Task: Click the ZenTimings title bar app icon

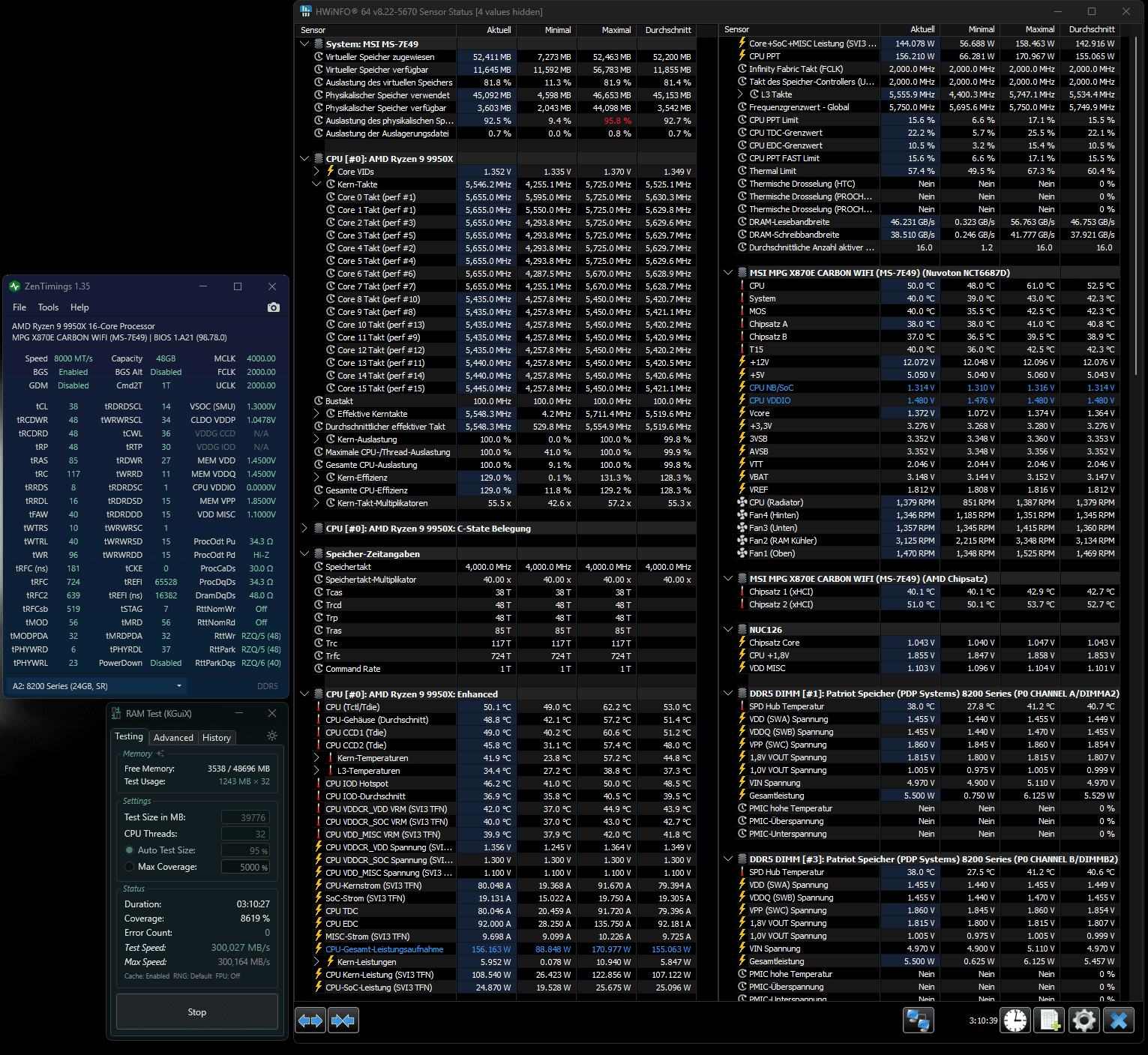Action: (15, 286)
